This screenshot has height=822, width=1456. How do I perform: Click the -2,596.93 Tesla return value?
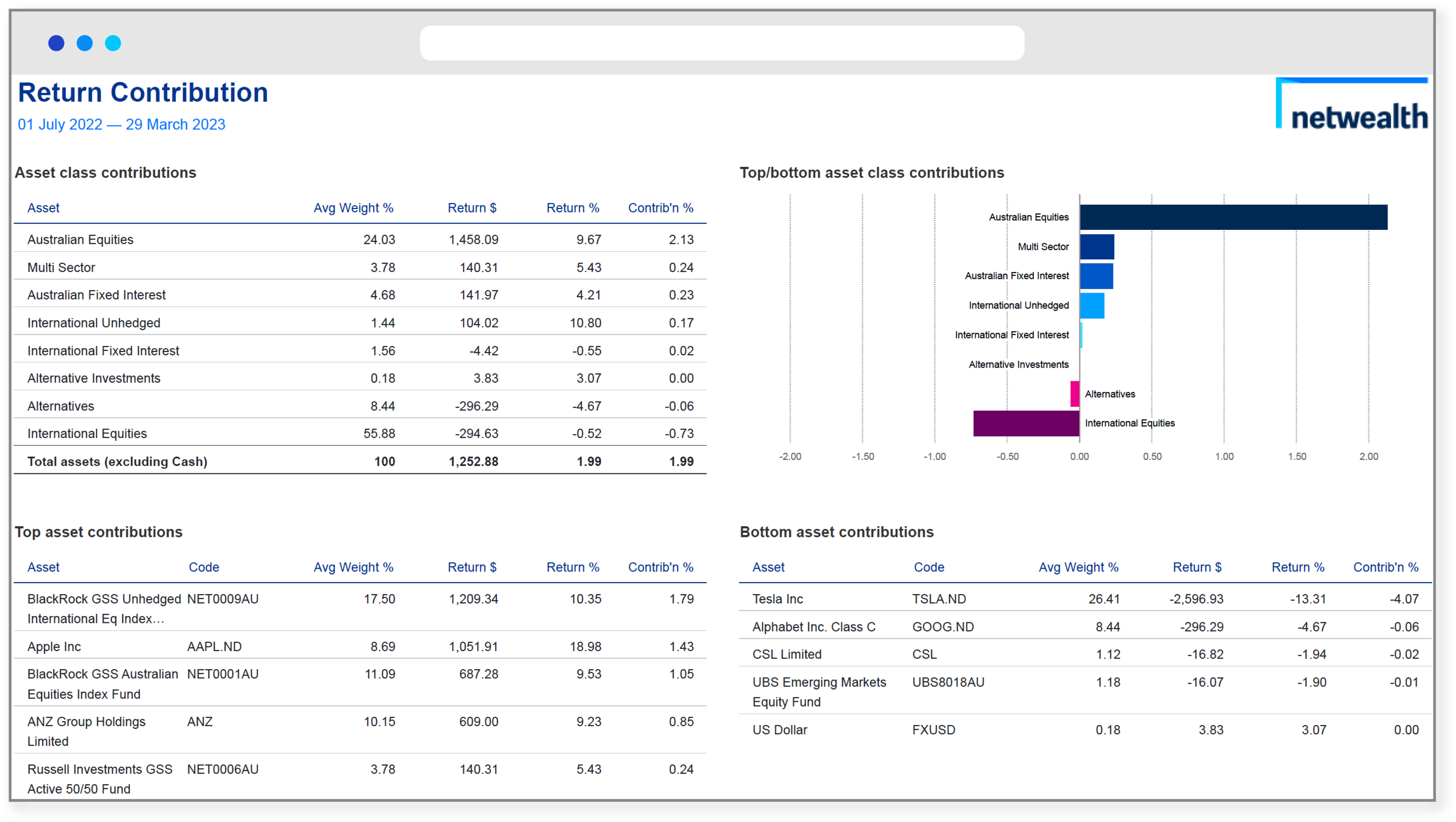[x=1196, y=599]
